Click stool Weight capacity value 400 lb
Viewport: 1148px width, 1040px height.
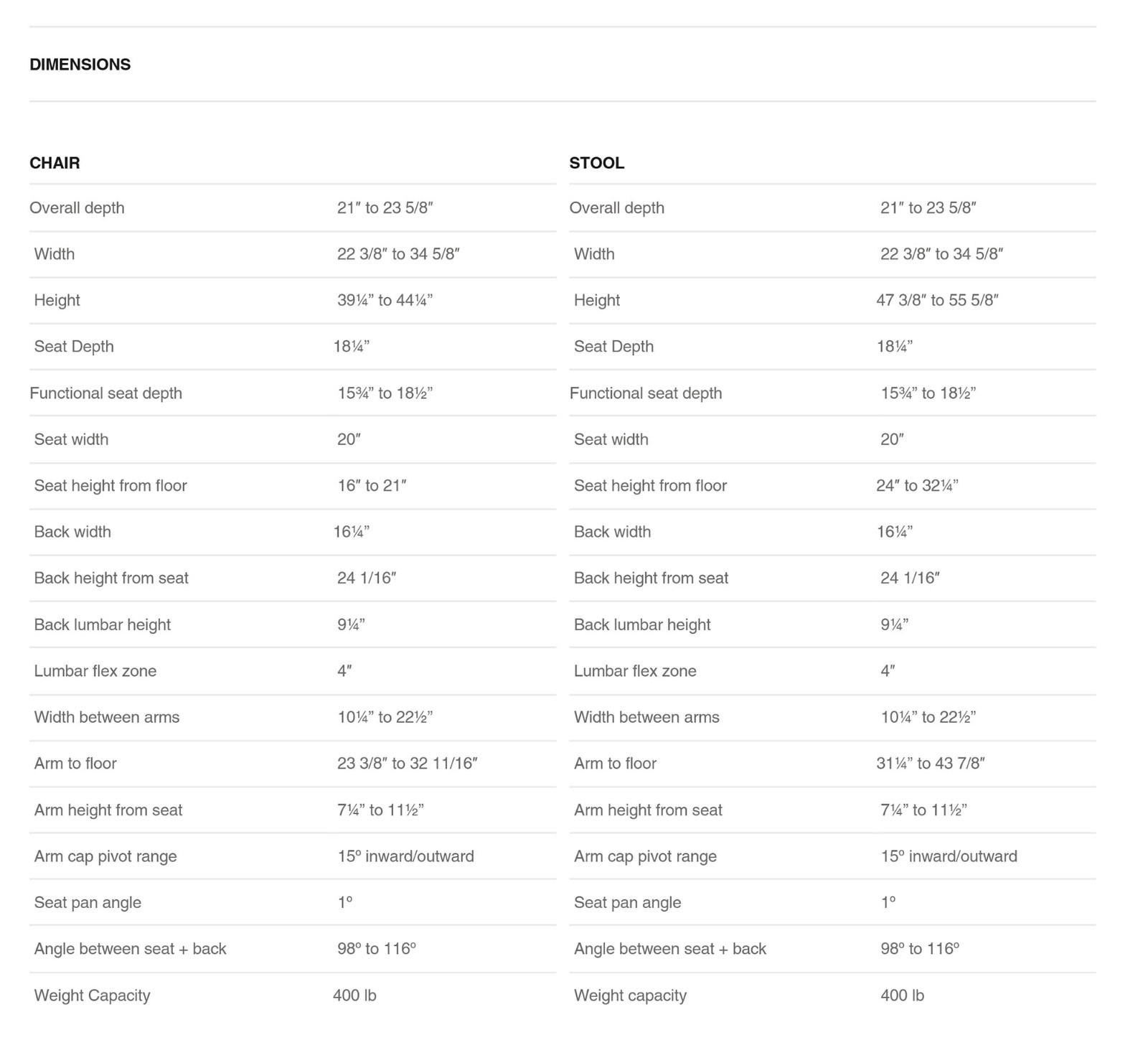[x=902, y=996]
